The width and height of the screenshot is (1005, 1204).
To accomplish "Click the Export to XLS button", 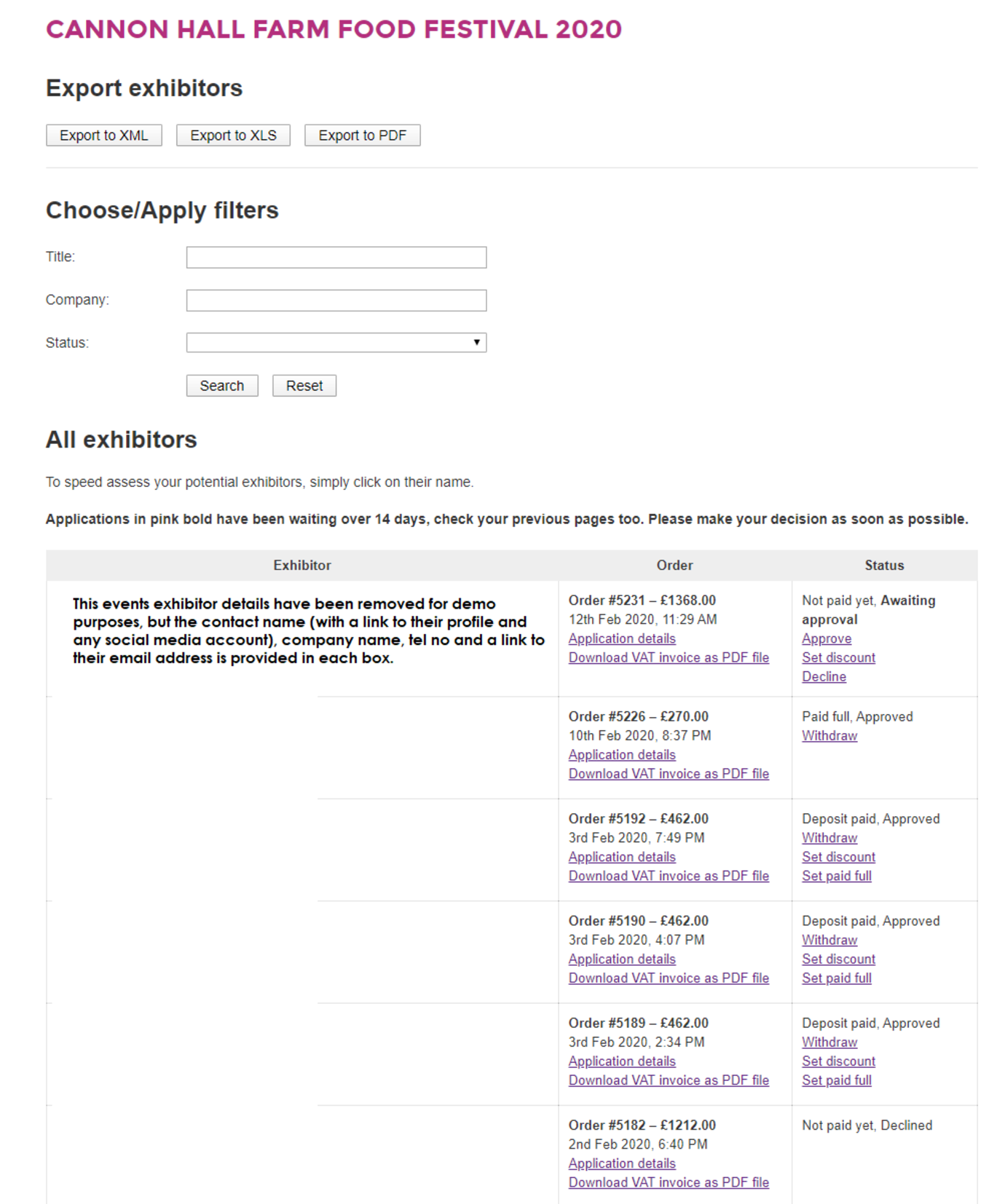I will pos(233,135).
